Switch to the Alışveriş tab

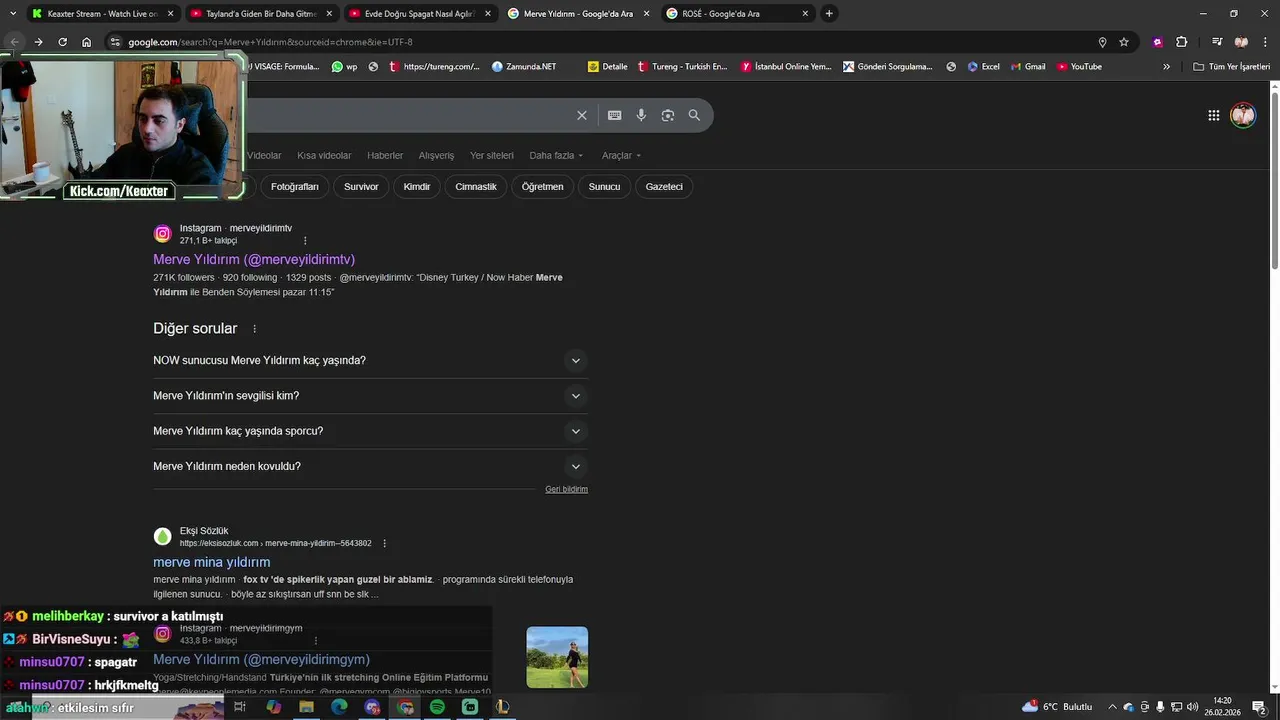point(436,155)
